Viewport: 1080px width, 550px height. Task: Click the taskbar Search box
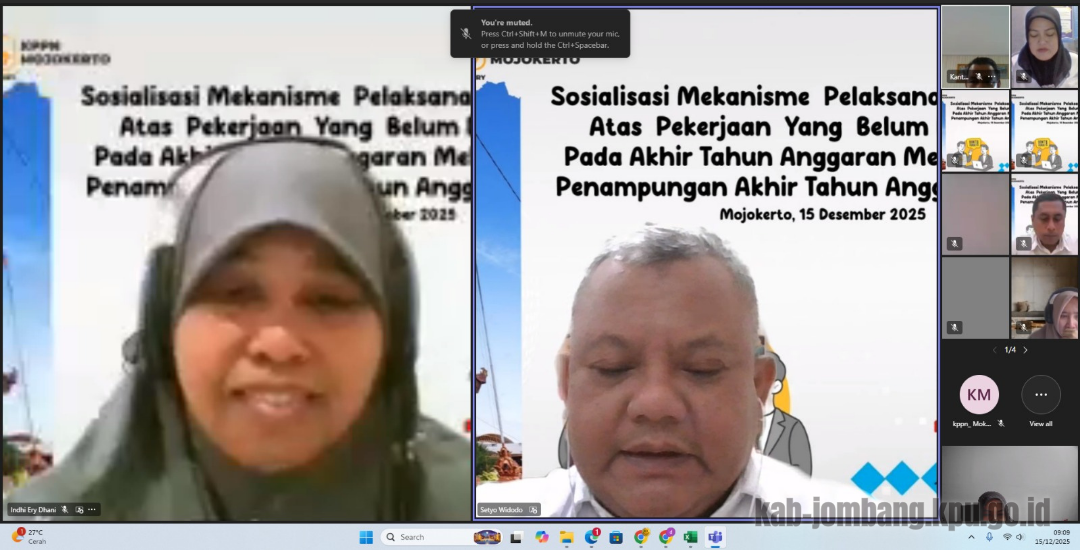420,537
